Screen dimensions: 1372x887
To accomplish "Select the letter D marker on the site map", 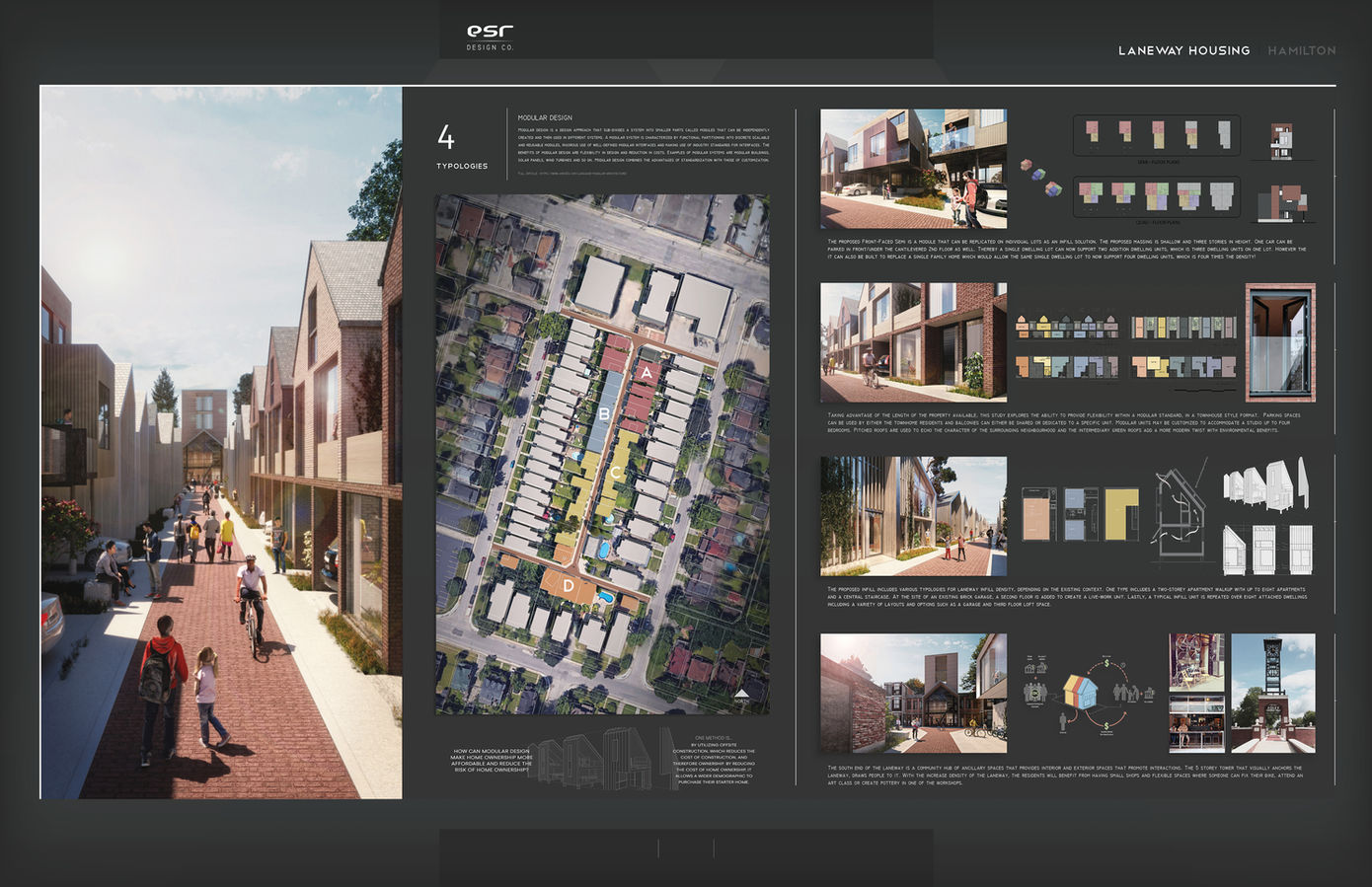I will 569,586.
